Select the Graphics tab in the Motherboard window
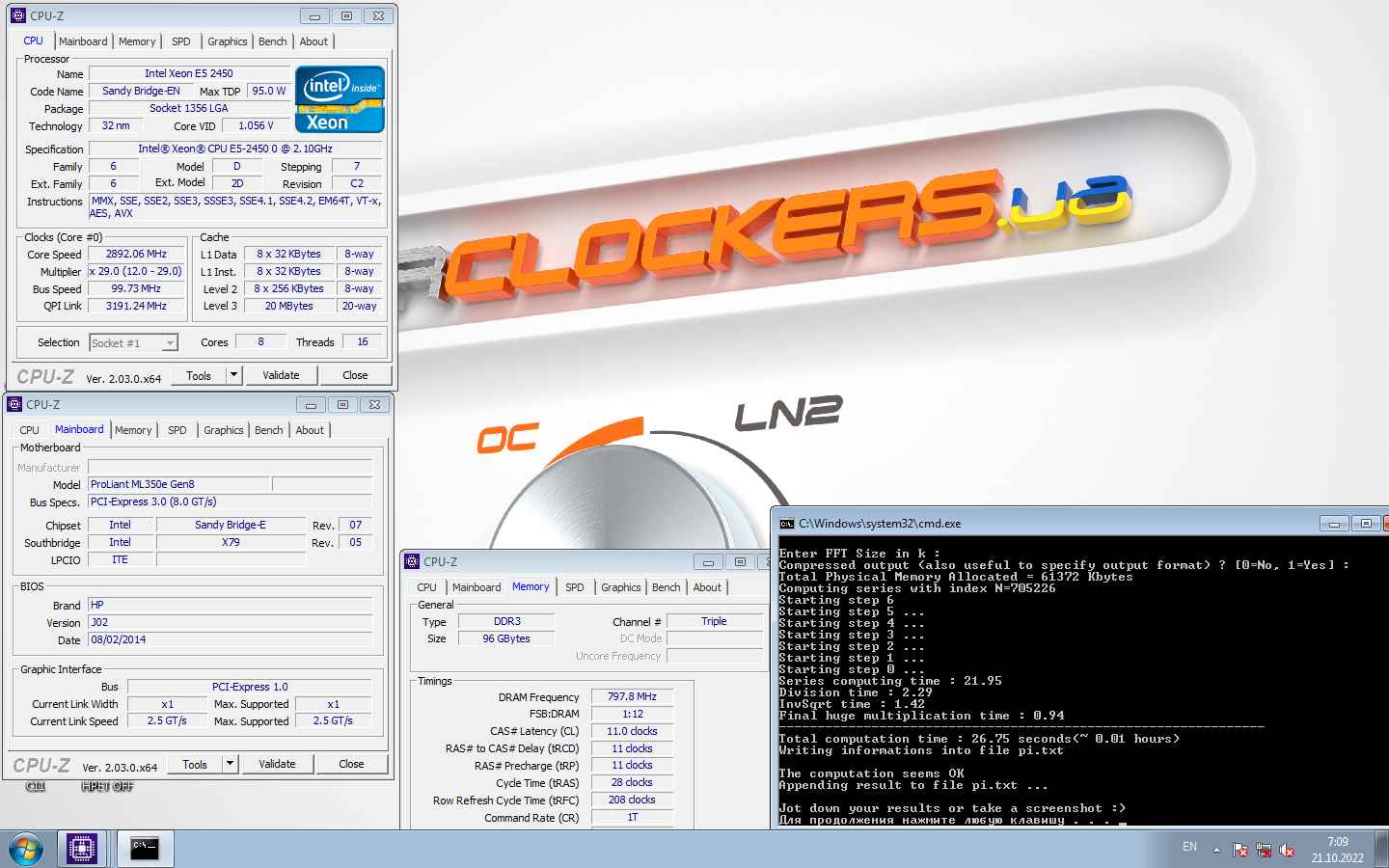Screen dimensions: 1389x868 [224, 430]
